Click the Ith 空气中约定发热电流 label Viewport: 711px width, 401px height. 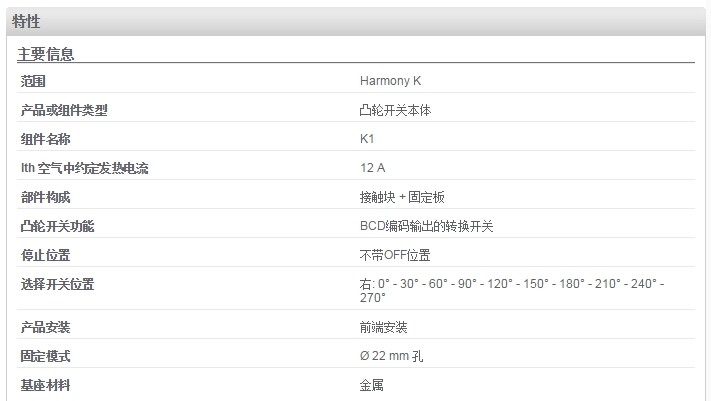click(84, 168)
